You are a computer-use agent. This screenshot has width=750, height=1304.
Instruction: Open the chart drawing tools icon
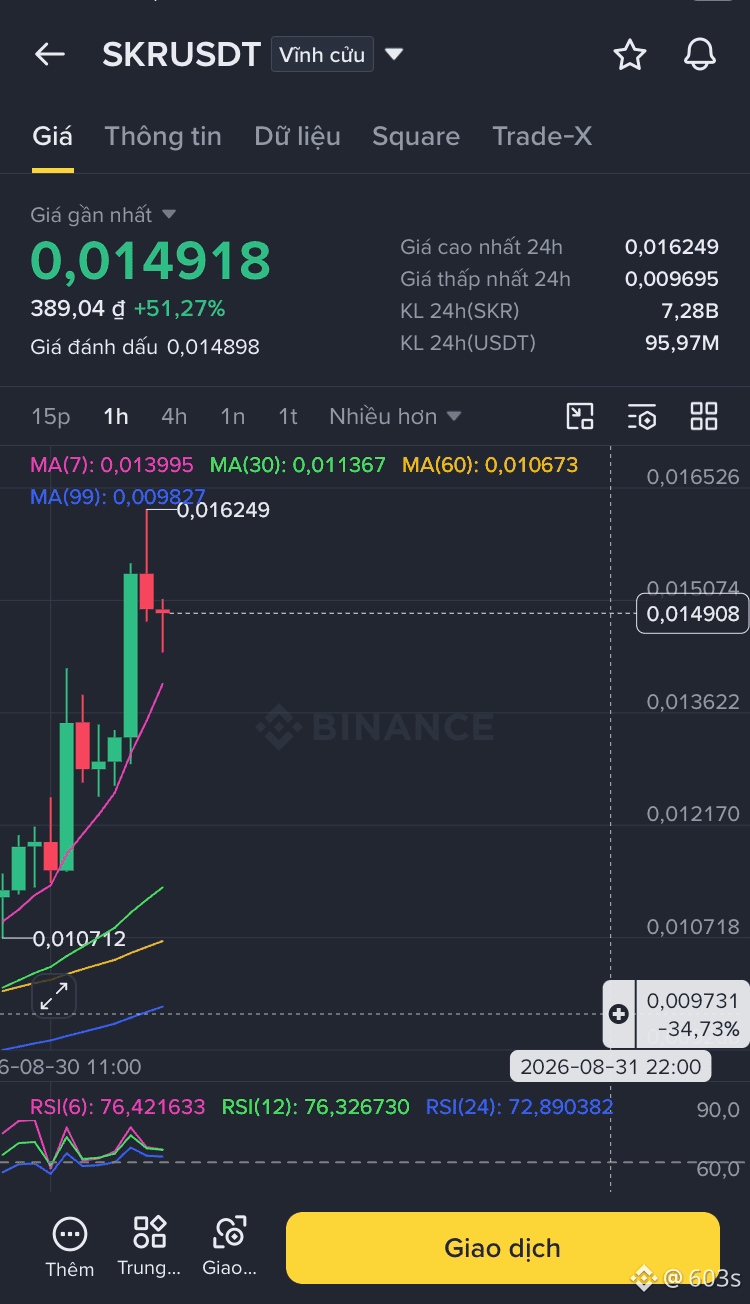coord(580,416)
